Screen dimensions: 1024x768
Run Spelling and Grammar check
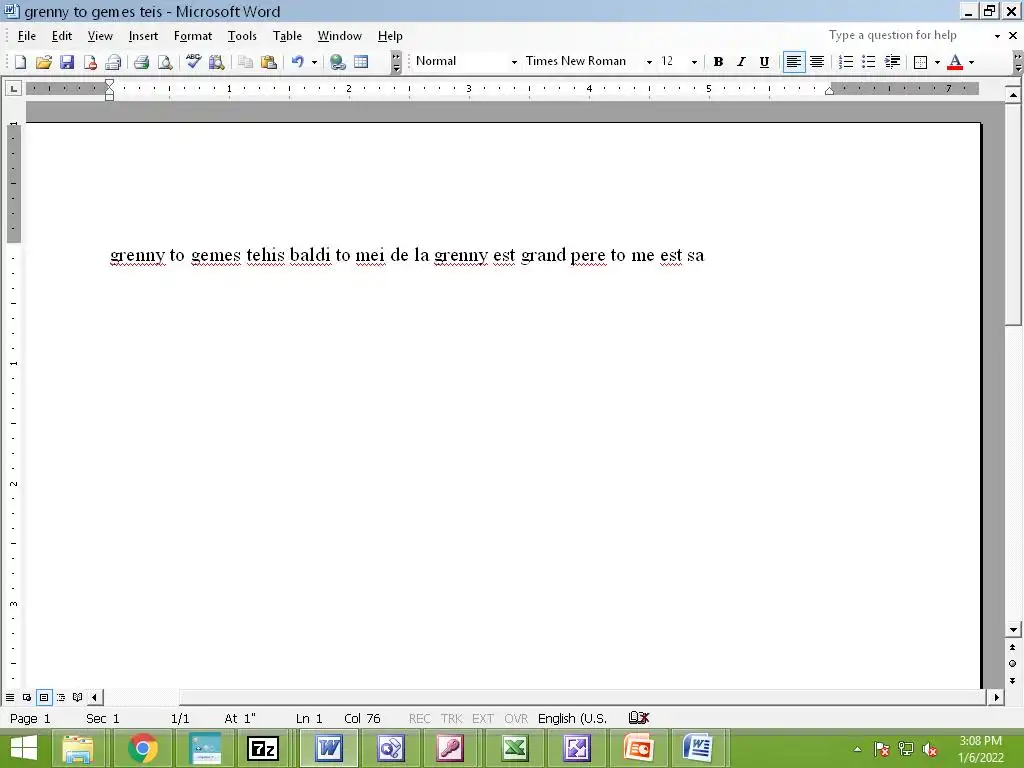tap(193, 62)
